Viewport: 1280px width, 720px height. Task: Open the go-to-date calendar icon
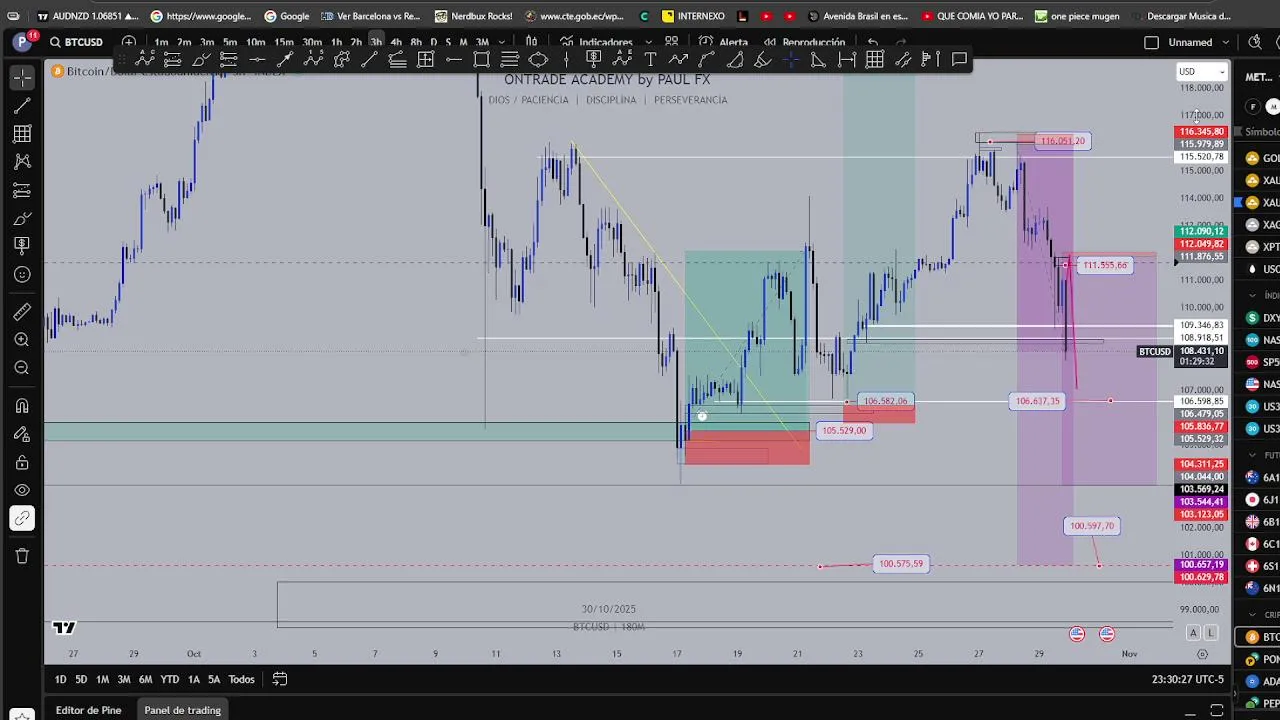(x=280, y=679)
